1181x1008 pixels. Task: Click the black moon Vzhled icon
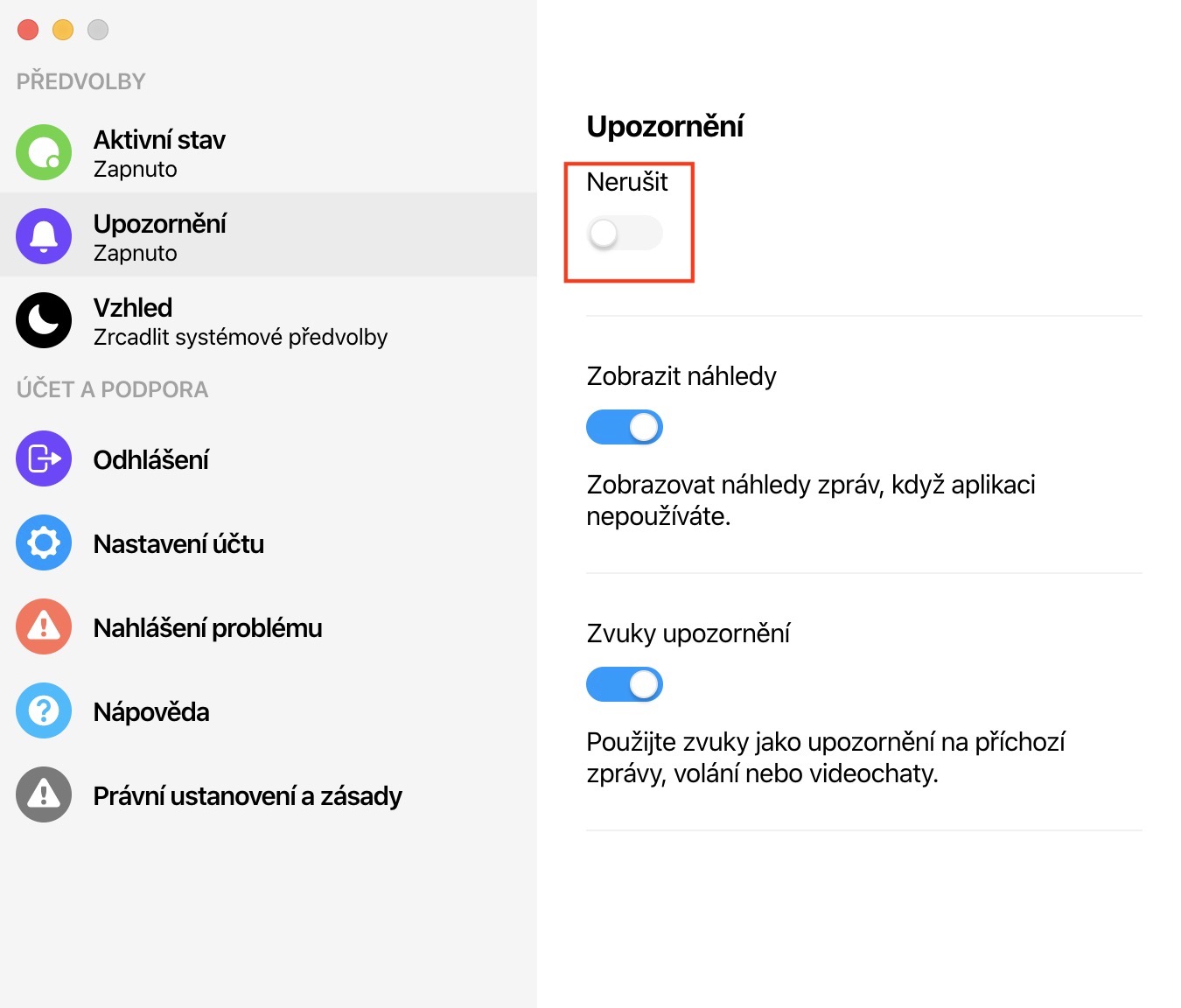pyautogui.click(x=44, y=320)
